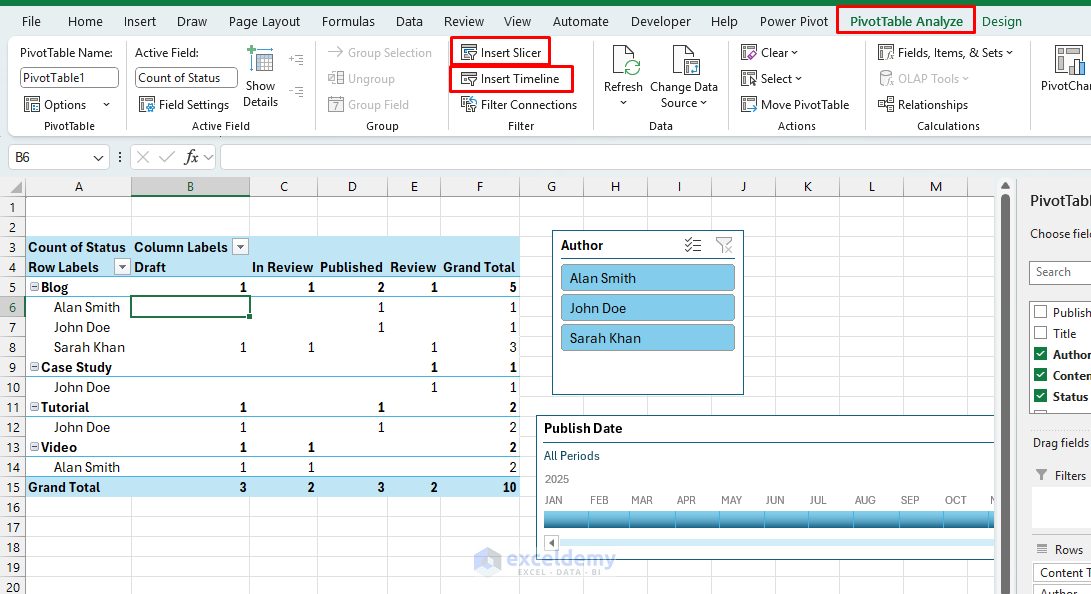Click Move PivotTable
Image resolution: width=1091 pixels, height=594 pixels.
tap(795, 105)
